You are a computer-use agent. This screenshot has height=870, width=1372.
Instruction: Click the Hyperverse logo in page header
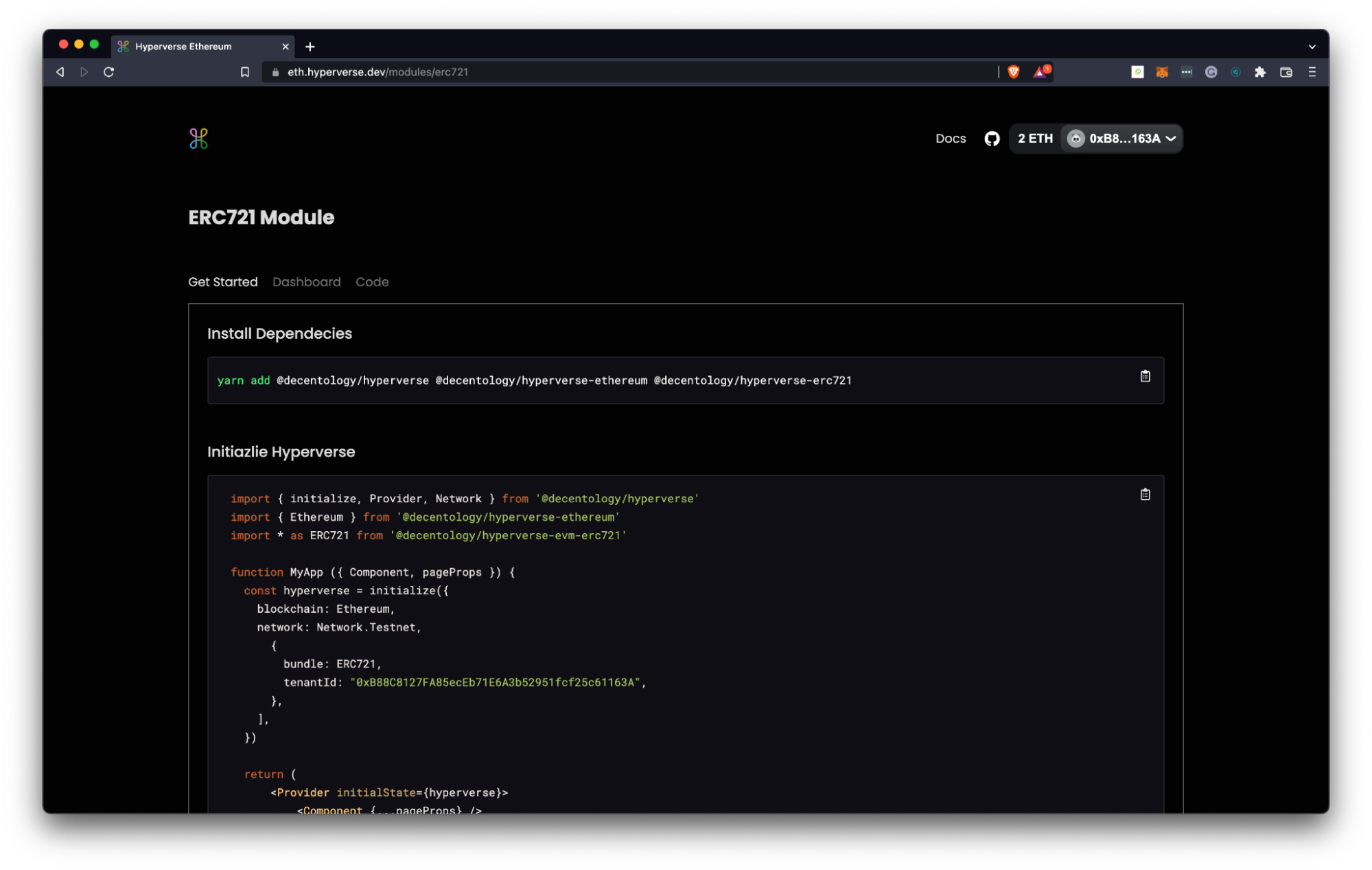(198, 139)
